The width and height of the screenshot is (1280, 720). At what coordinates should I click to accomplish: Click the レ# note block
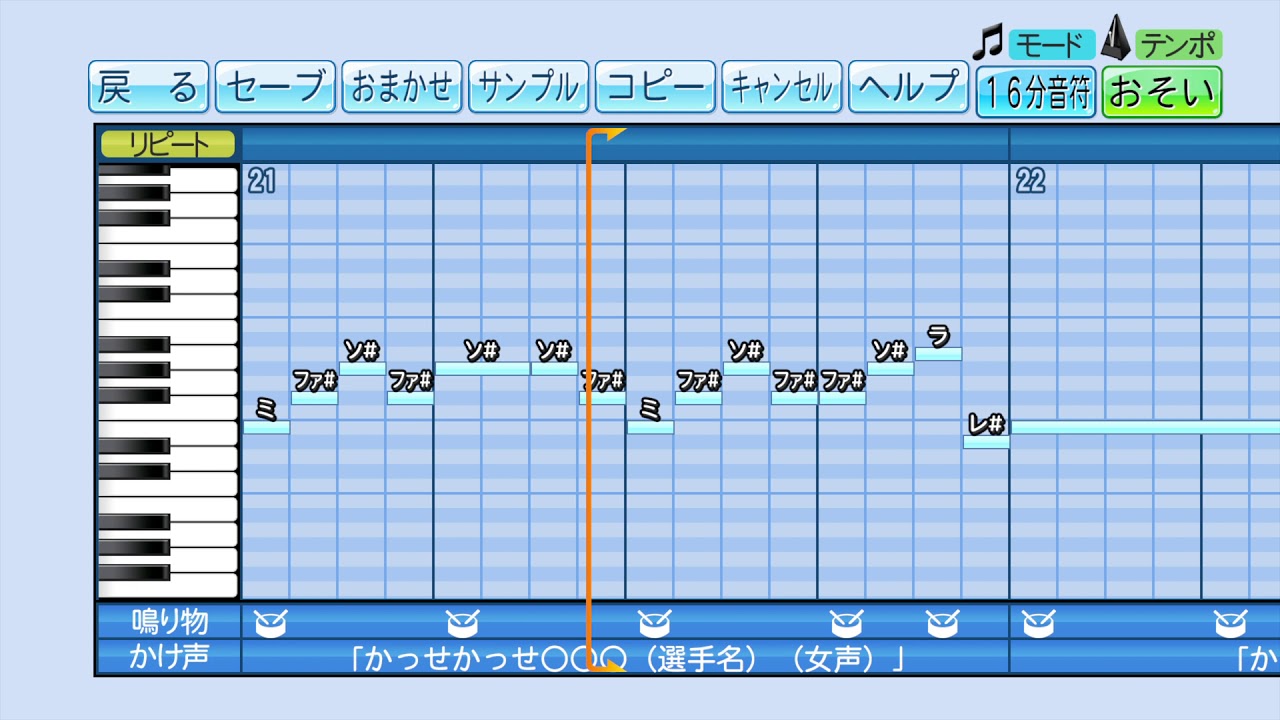(986, 442)
